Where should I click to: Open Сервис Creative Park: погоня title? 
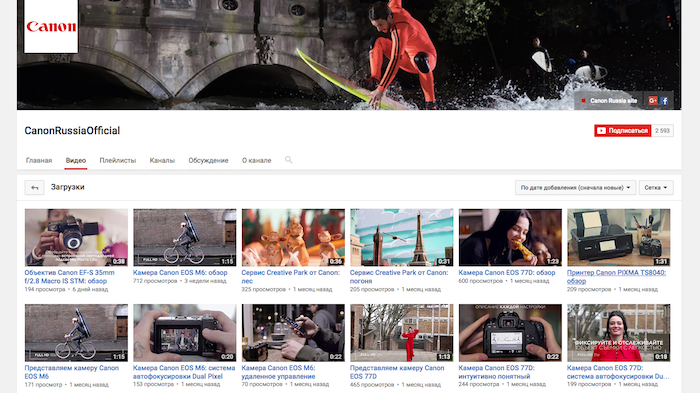click(399, 276)
